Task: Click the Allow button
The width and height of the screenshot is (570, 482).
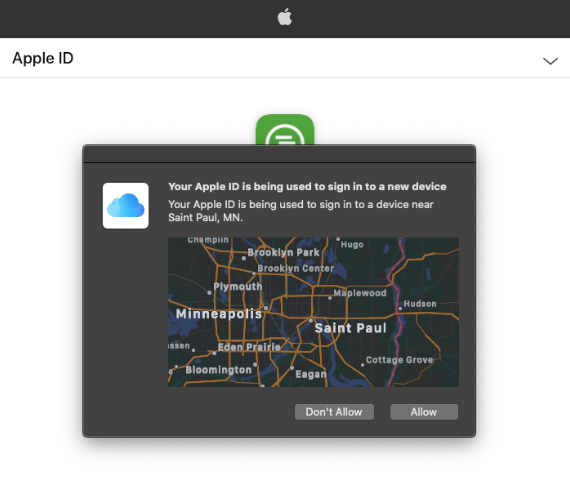Action: 424,412
